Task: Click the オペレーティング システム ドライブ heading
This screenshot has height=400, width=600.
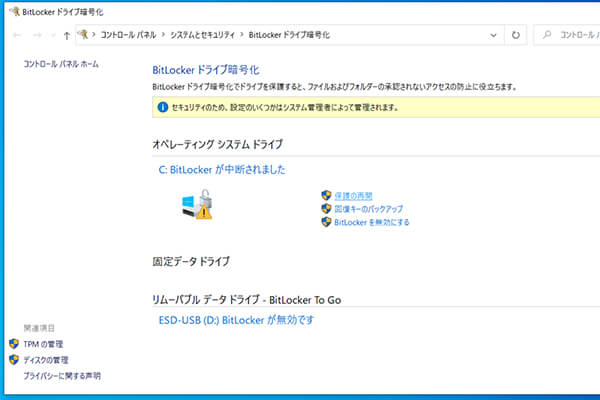Action: [x=217, y=144]
